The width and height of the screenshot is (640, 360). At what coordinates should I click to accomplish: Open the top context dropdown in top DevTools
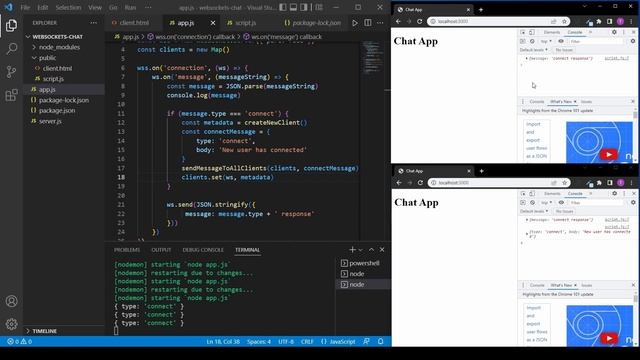pos(546,41)
